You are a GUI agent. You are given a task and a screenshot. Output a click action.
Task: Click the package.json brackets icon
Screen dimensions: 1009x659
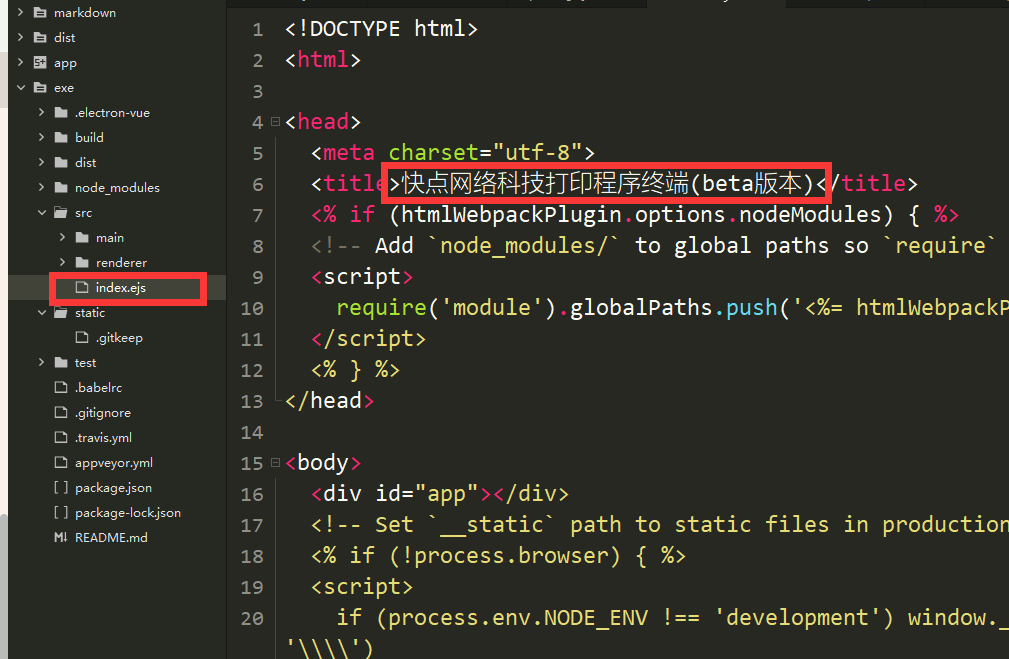(x=60, y=488)
